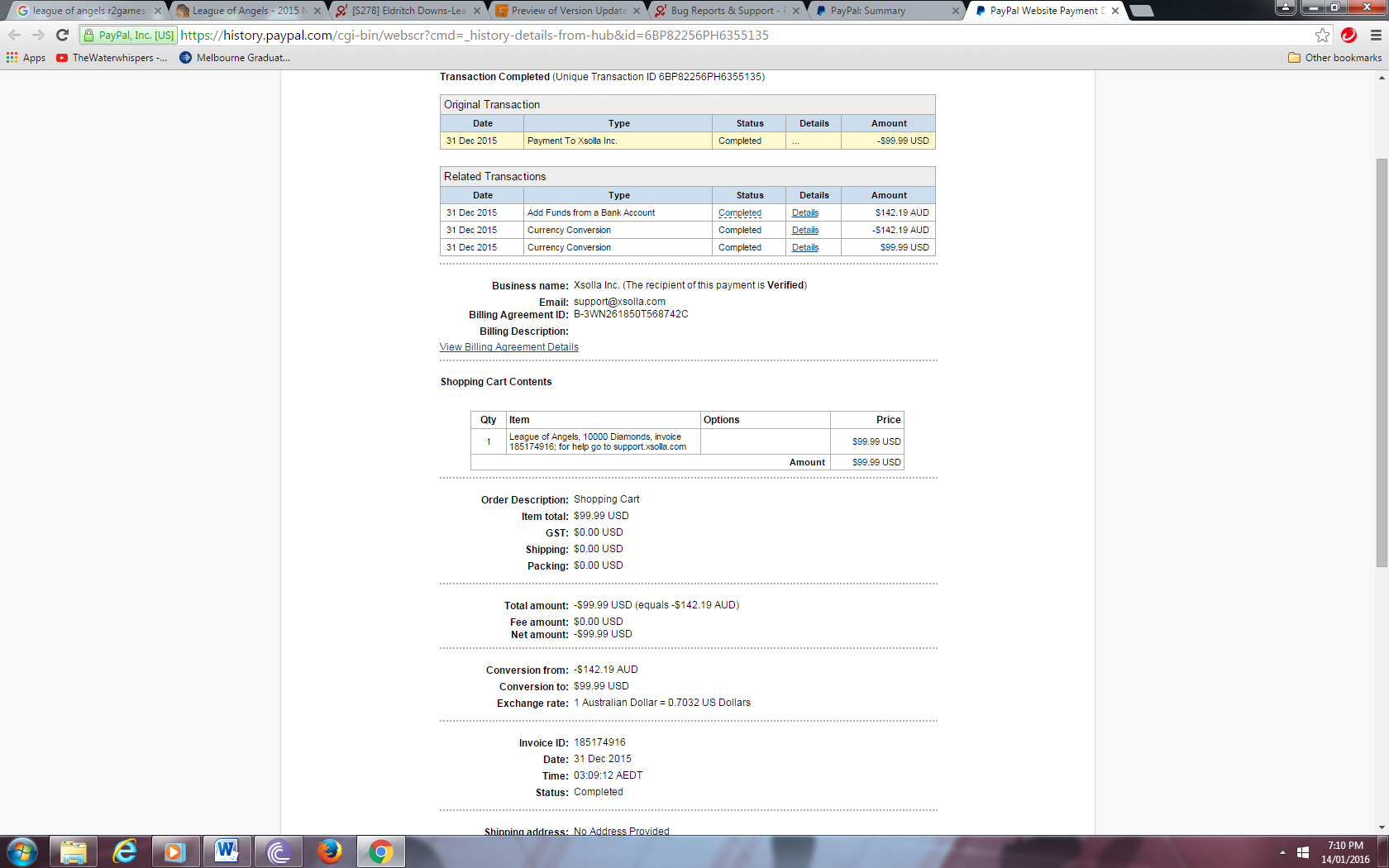Launch Internet Explorer from the taskbar
This screenshot has width=1389, height=868.
coord(125,851)
